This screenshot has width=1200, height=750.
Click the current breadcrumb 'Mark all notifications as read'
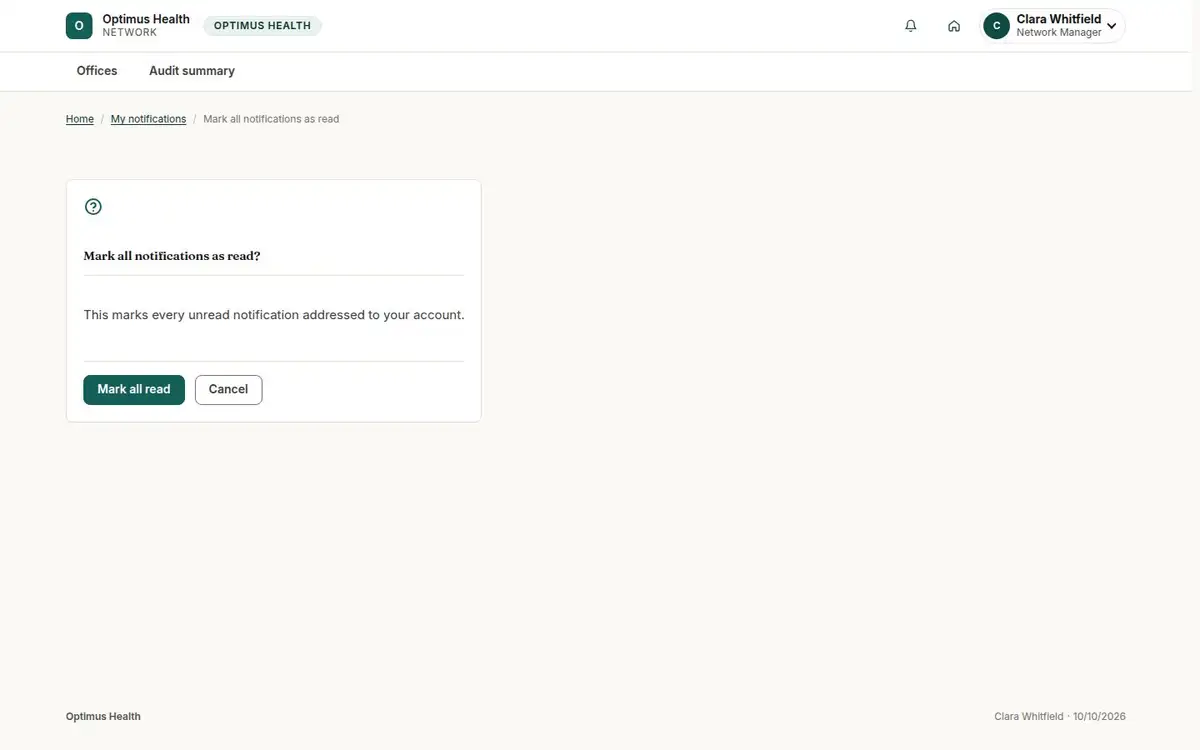271,119
